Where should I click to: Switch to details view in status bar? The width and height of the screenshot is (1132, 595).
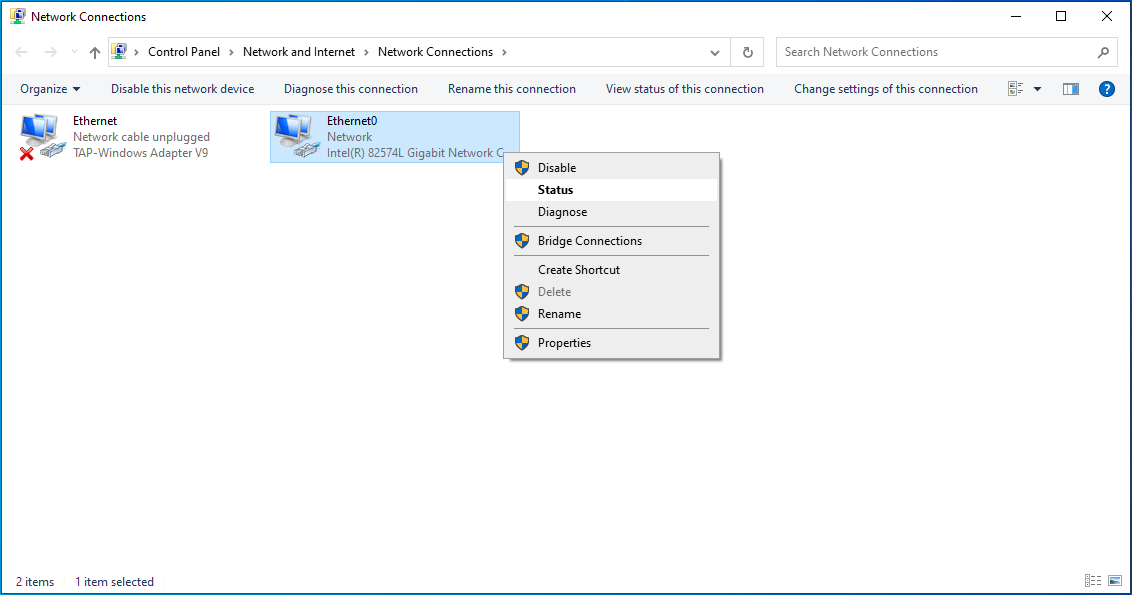coord(1093,581)
